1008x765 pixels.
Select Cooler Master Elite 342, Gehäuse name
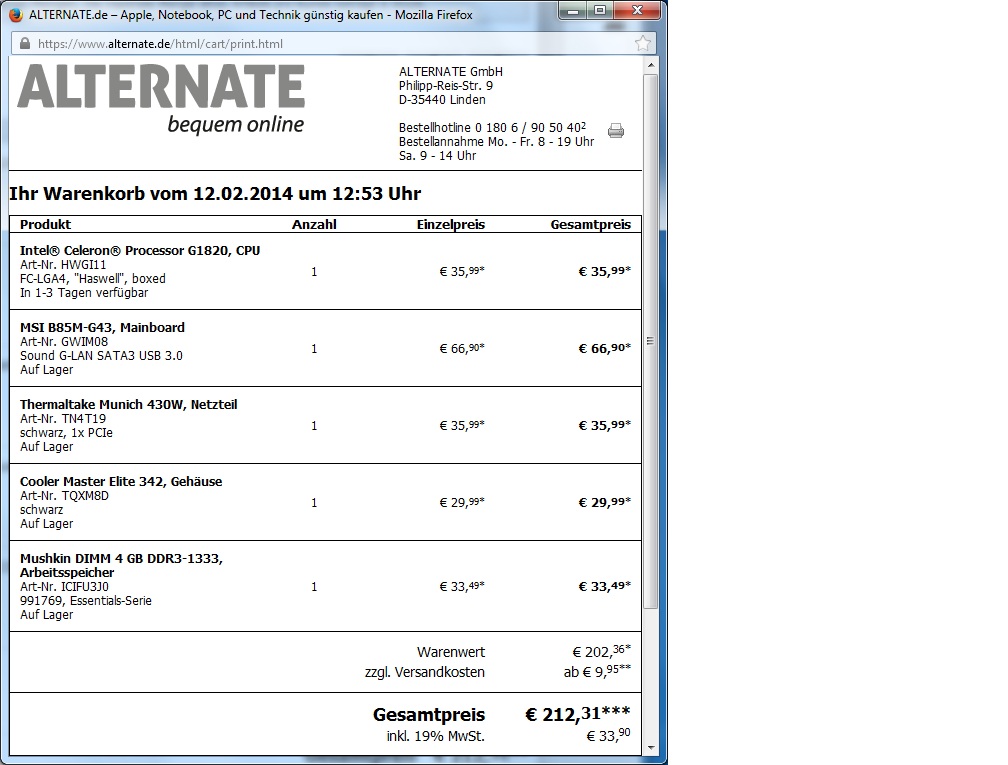[121, 482]
